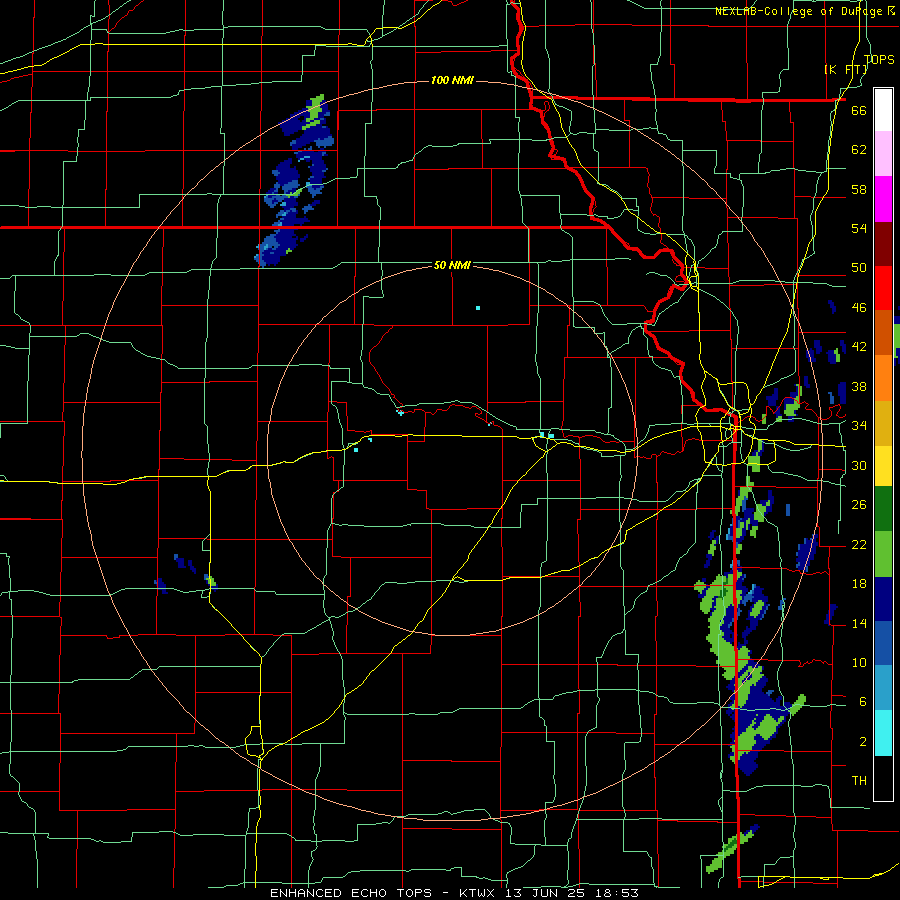The width and height of the screenshot is (900, 900).
Task: Click the "22" legend value
Action: (x=859, y=544)
